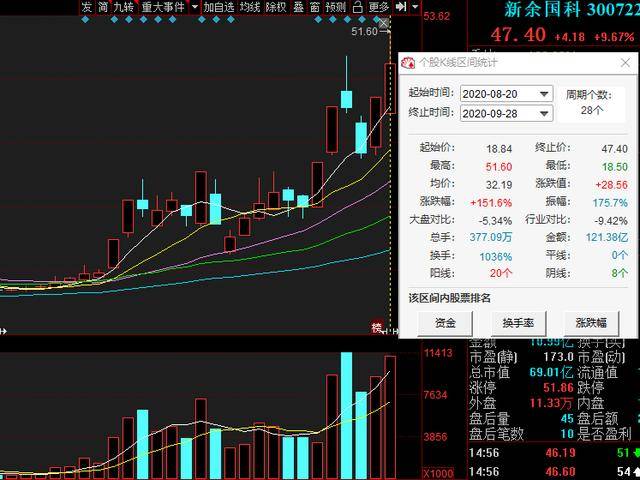Click the 资金 ranking button

tap(445, 323)
